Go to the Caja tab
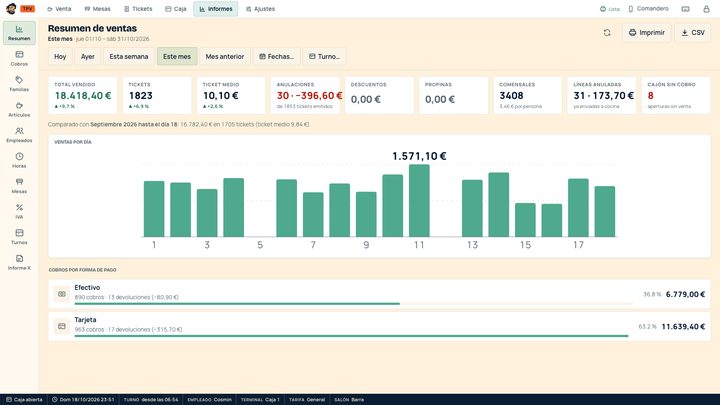Image resolution: width=720 pixels, height=405 pixels. [175, 9]
